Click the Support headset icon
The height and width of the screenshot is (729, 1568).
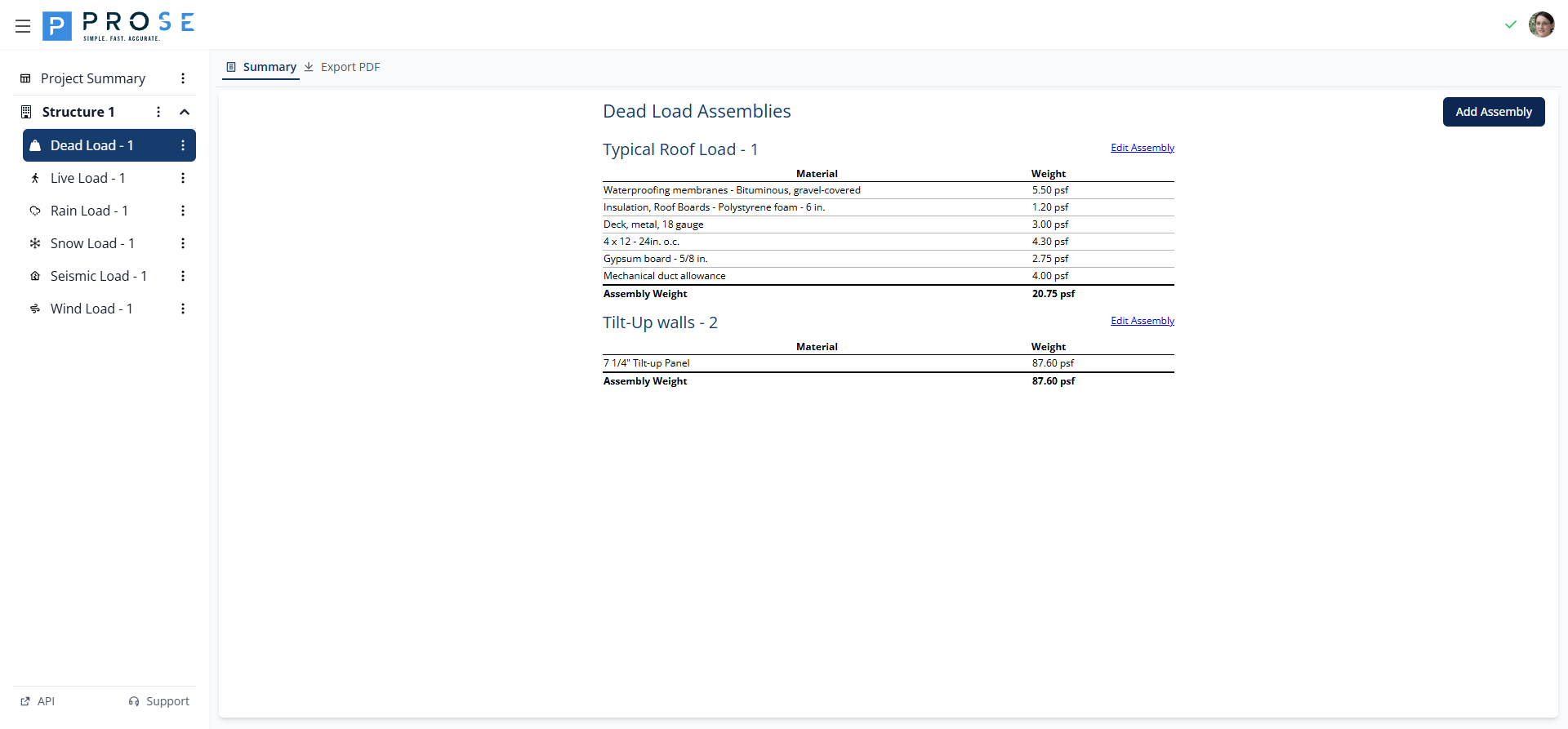[x=134, y=701]
